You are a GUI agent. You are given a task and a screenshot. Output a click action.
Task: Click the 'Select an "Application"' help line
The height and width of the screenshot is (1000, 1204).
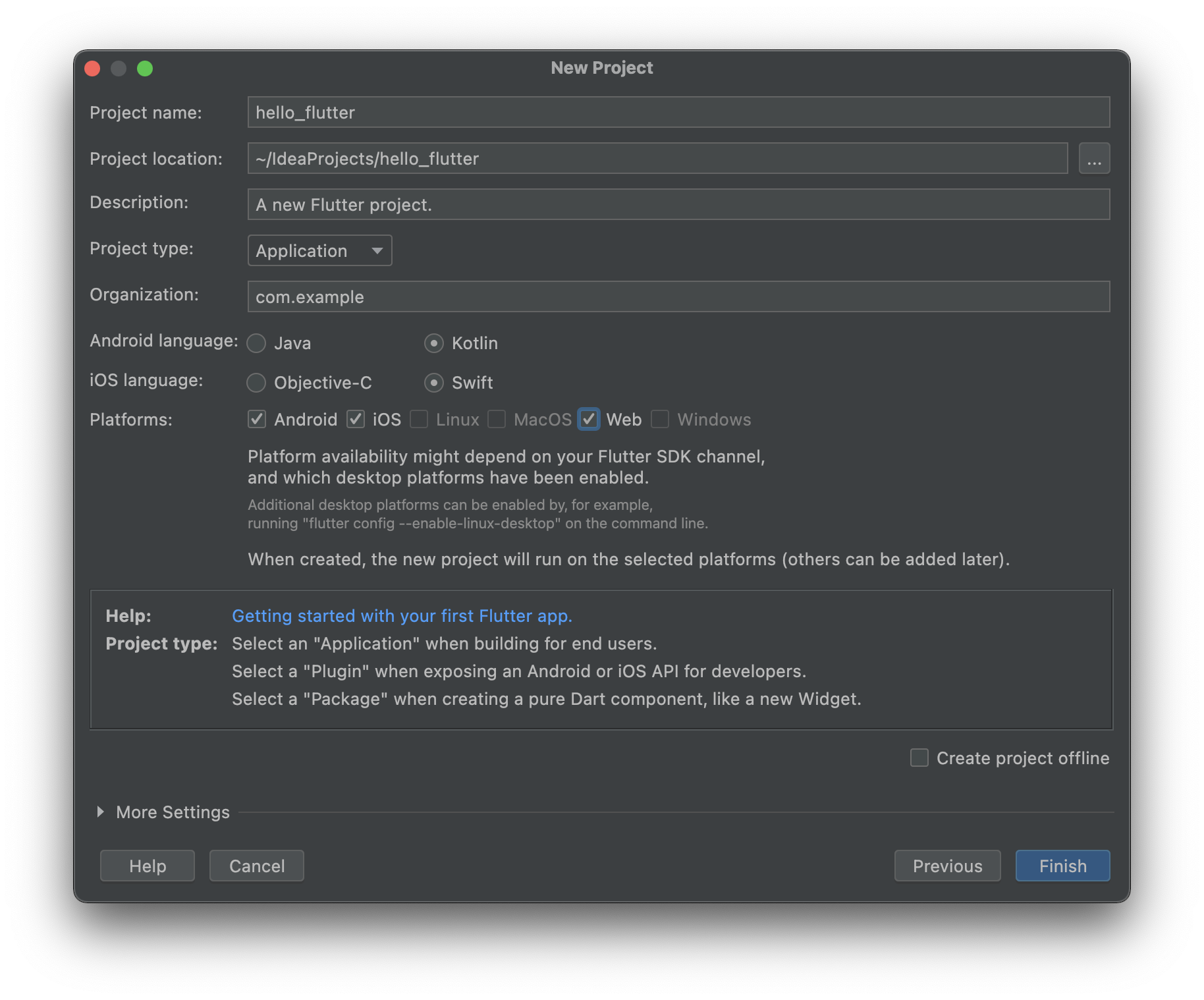(445, 644)
